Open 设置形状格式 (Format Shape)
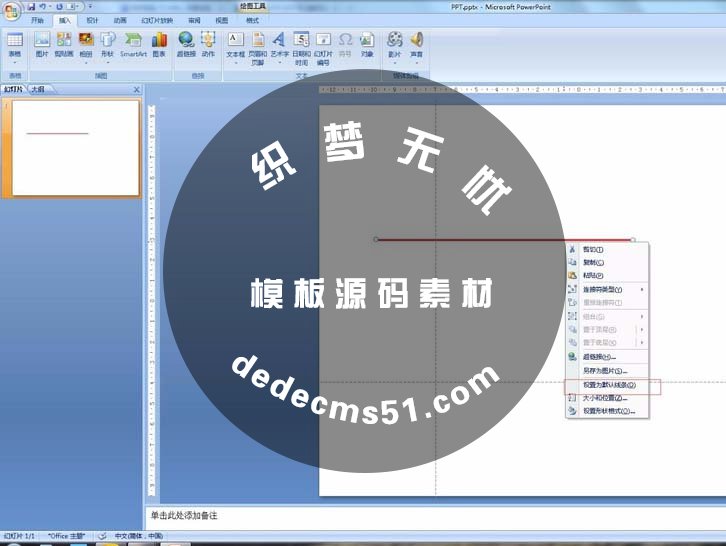Screen dimensions: 726x546 tap(607, 411)
